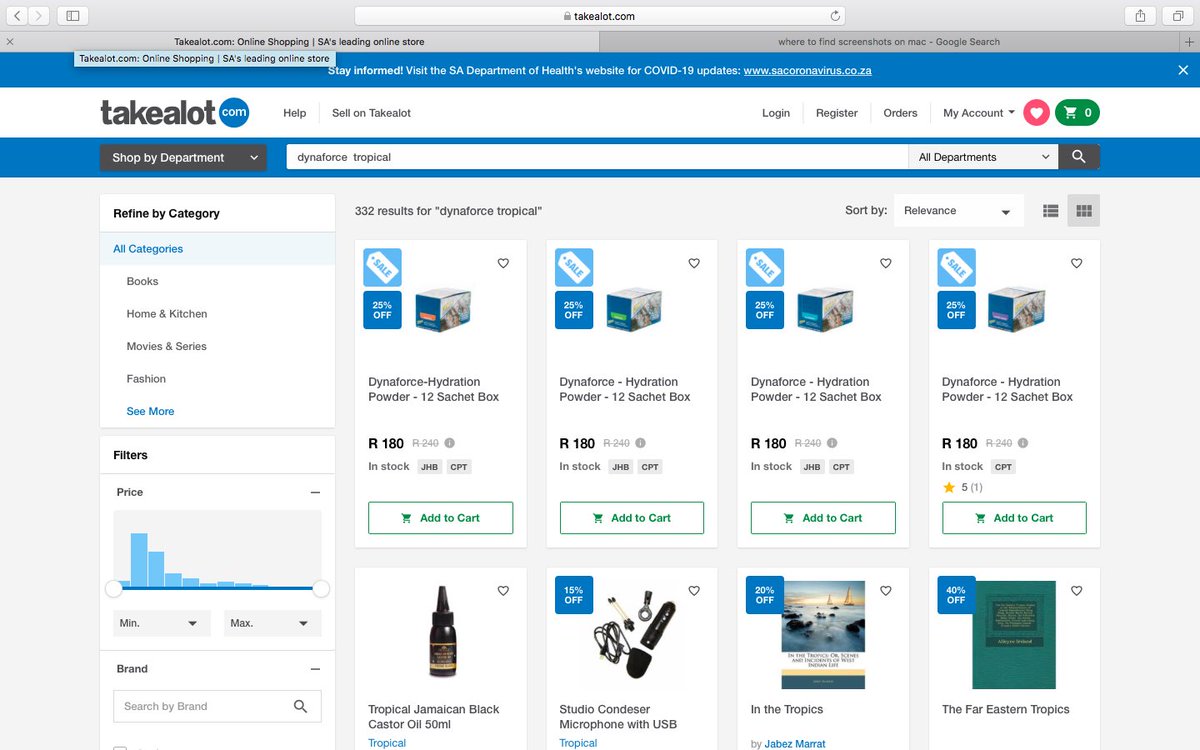
Task: Open Sell on Takealot link
Action: [x=372, y=113]
